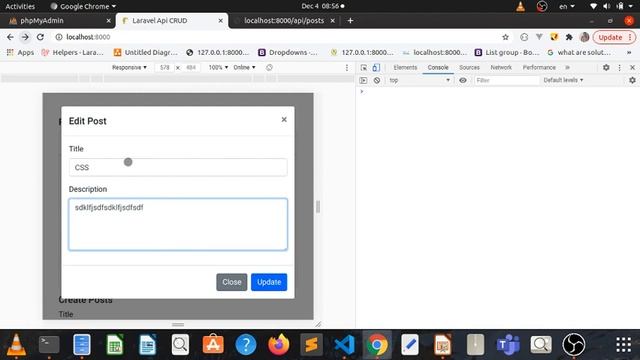This screenshot has width=640, height=360.
Task: Show applications grid icon
Action: tap(623, 345)
